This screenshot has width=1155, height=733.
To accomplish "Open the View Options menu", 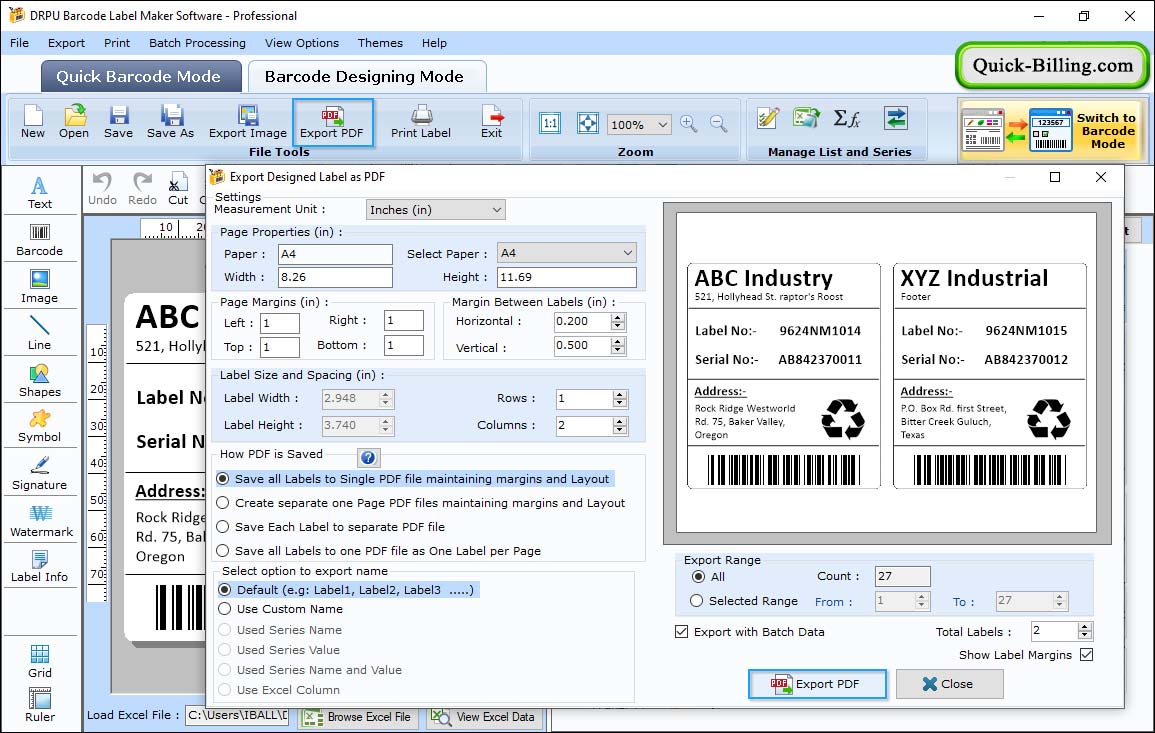I will tap(302, 43).
